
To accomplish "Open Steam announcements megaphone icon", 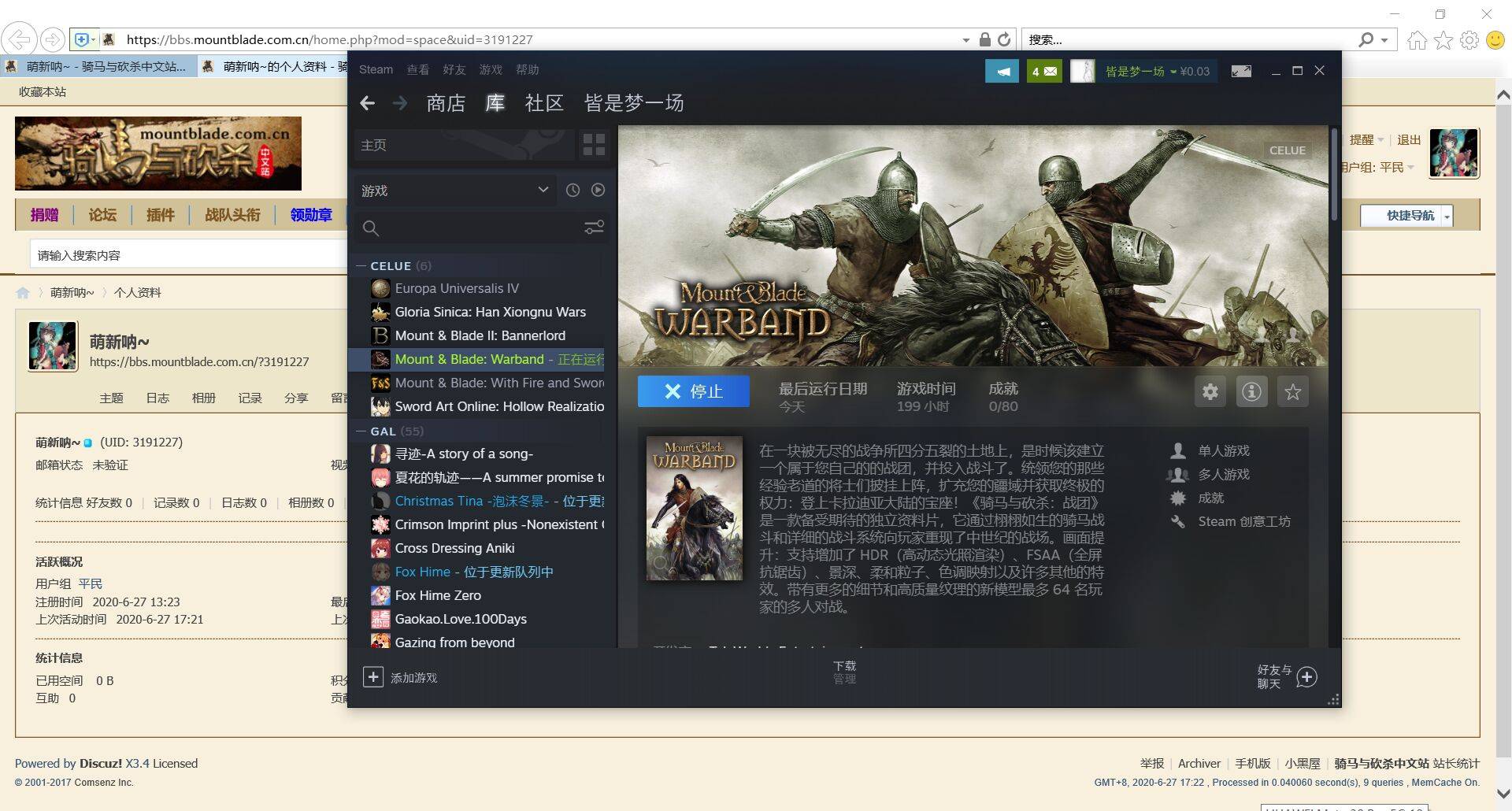I will pos(1002,71).
